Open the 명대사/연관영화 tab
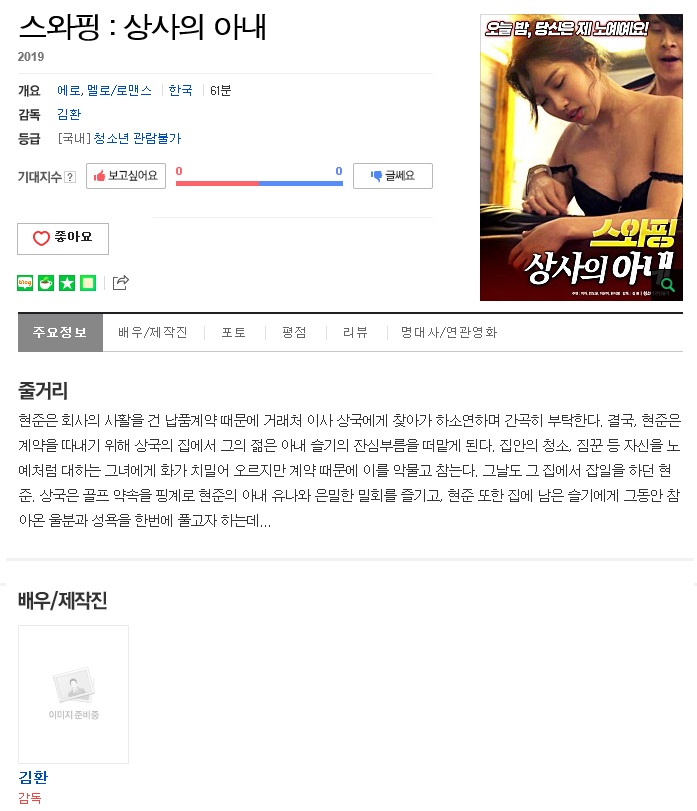 [449, 333]
